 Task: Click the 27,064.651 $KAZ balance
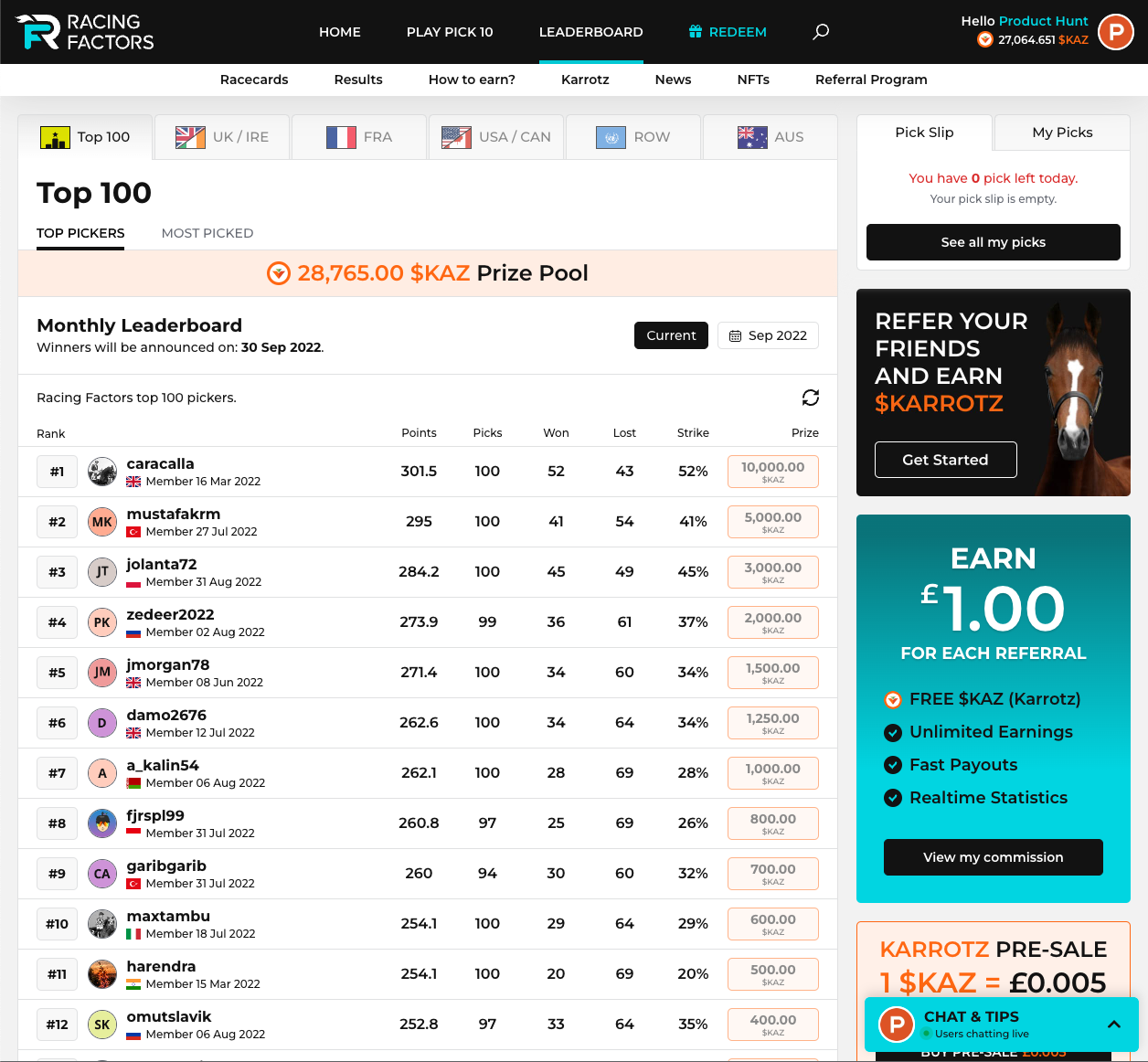click(x=1043, y=40)
